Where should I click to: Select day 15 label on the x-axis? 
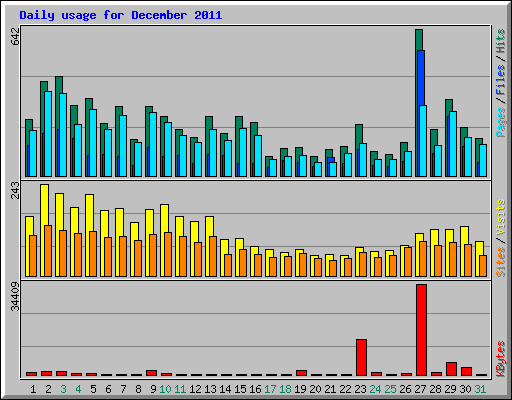point(240,389)
